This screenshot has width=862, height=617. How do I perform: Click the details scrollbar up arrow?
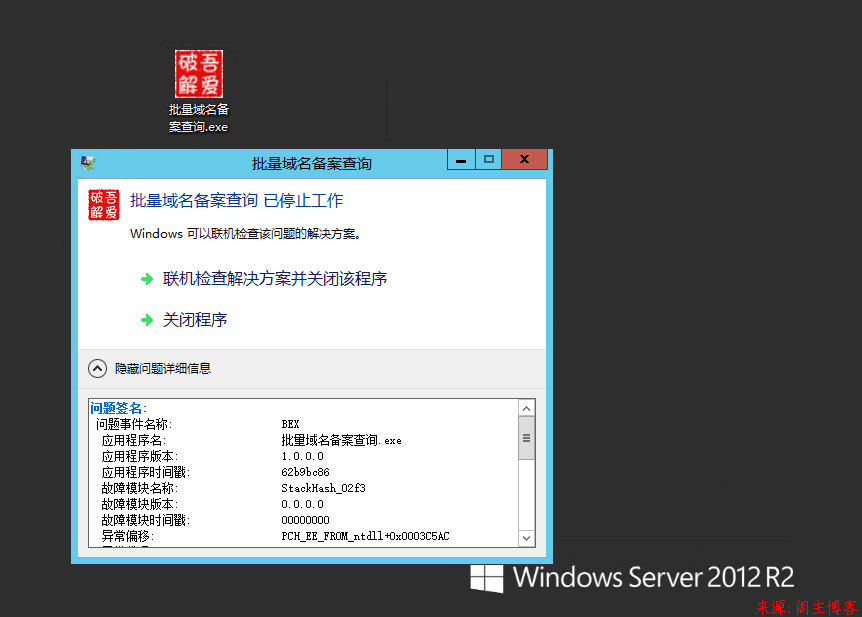[x=526, y=408]
